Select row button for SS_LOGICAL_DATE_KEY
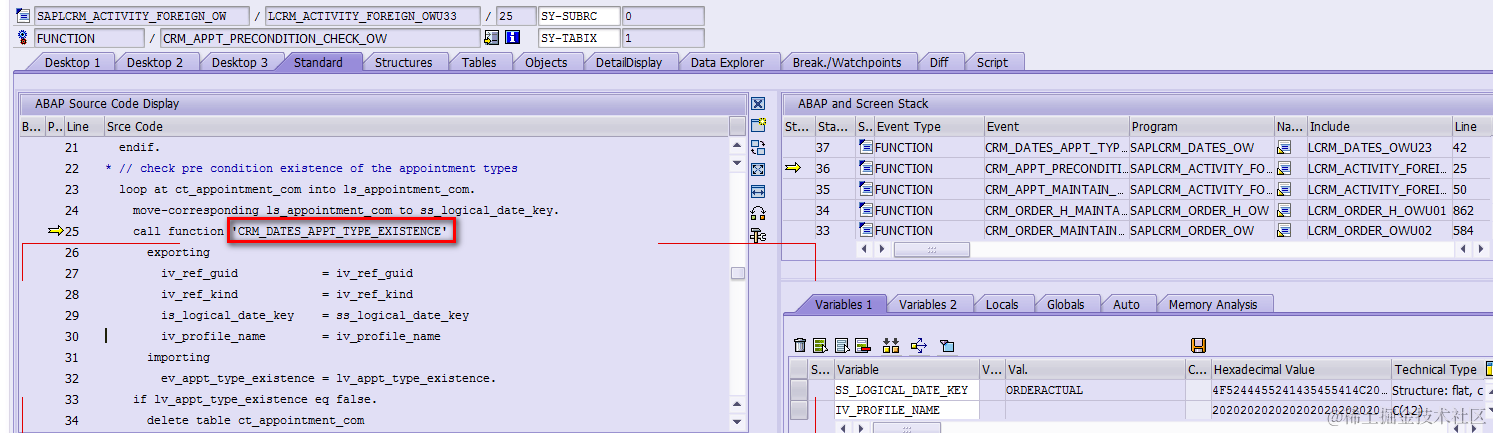This screenshot has height=433, width=1493. (799, 390)
